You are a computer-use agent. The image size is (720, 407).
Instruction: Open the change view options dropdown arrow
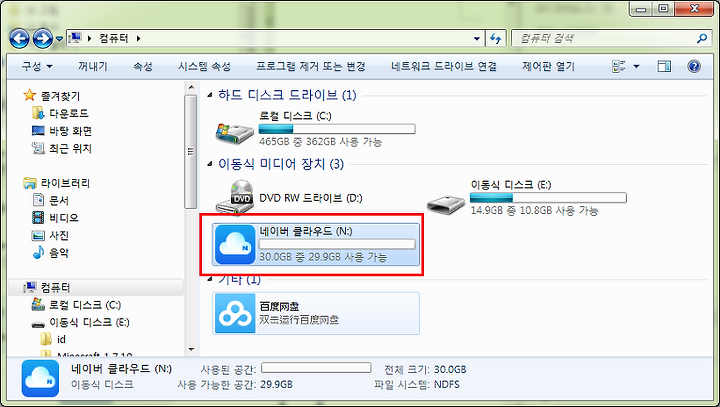636,67
